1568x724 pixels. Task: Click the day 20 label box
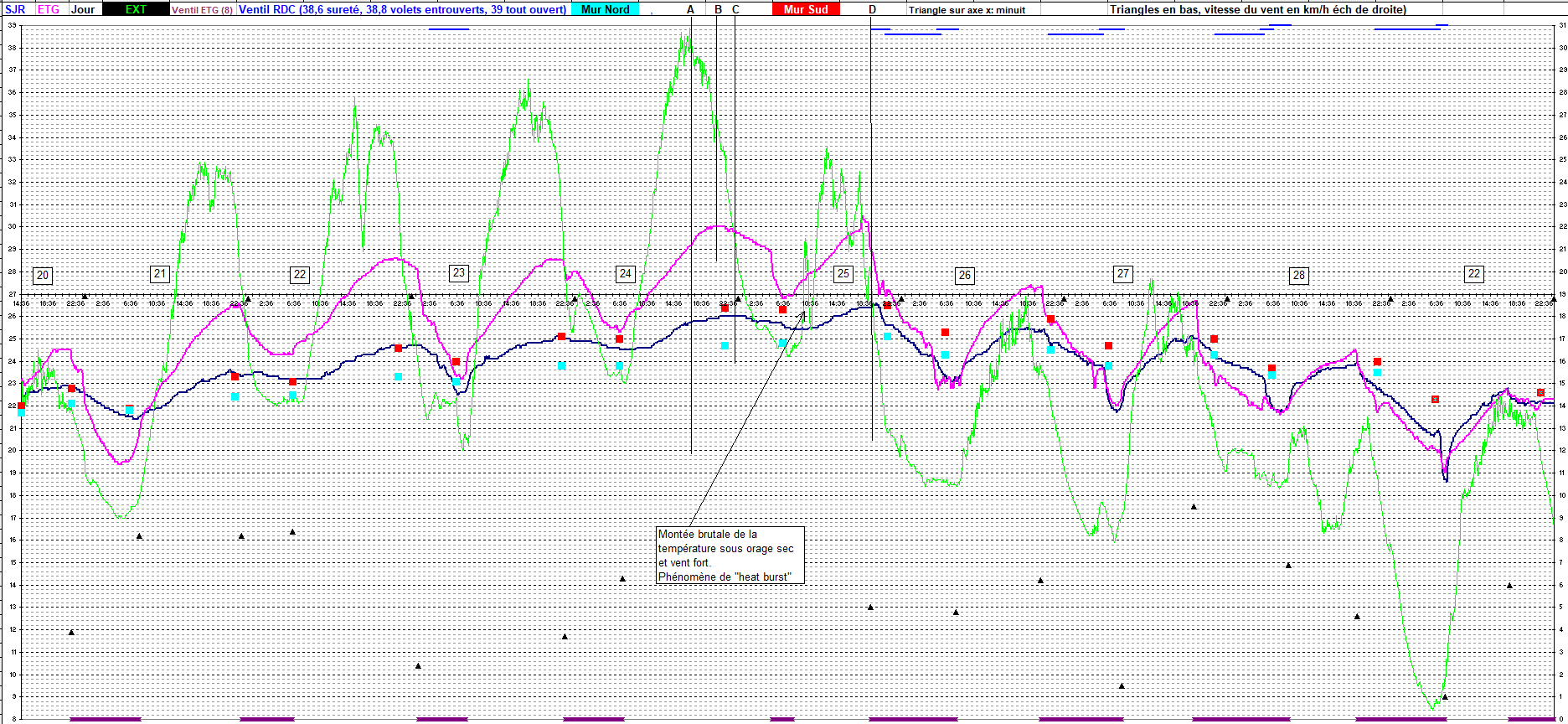[x=43, y=275]
